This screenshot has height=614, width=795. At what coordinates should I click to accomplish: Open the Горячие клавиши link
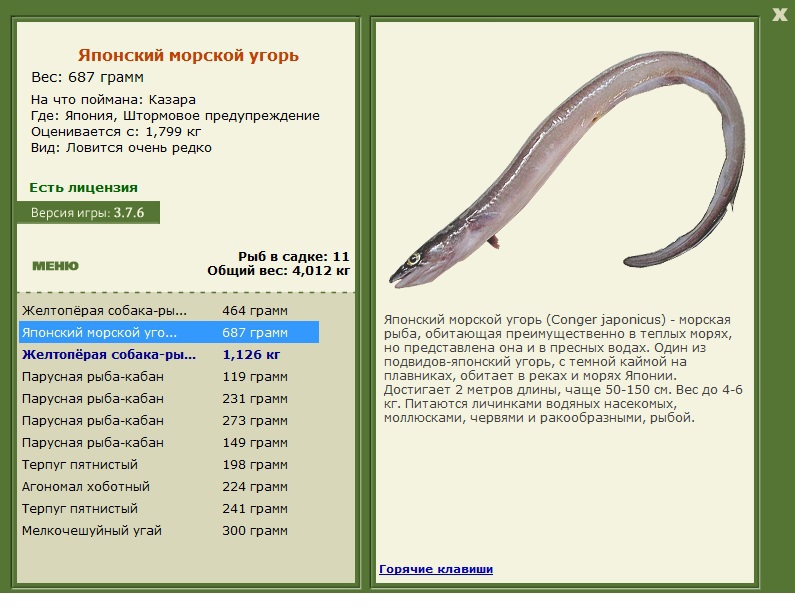(x=436, y=569)
